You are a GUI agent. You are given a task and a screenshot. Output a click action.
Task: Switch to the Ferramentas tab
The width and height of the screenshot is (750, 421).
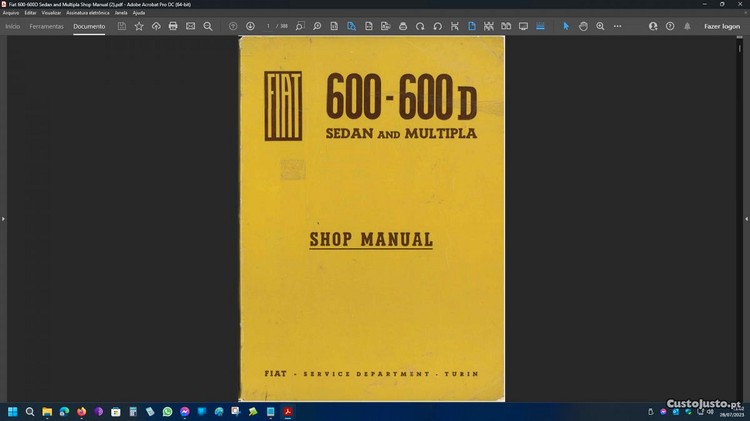pos(46,26)
